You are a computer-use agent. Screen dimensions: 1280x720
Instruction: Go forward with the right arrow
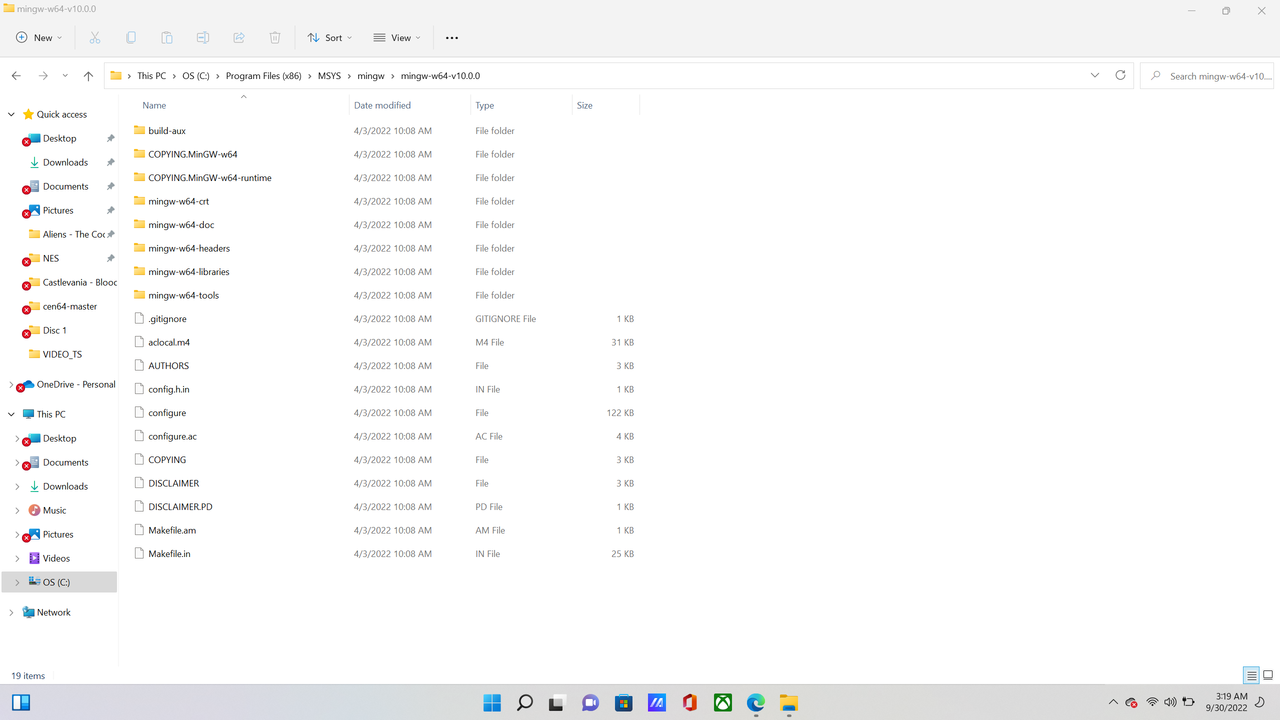(43, 76)
